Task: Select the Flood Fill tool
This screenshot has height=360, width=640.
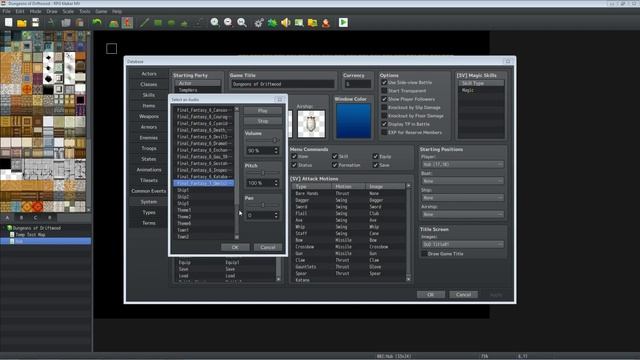Action: coord(184,22)
